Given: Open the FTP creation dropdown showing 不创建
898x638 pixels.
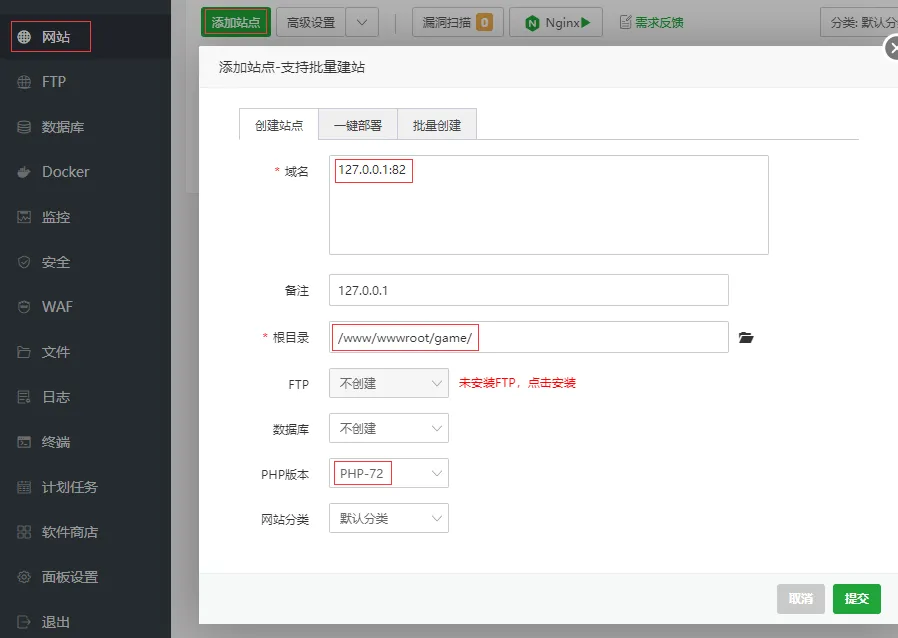Looking at the screenshot, I should [x=388, y=383].
